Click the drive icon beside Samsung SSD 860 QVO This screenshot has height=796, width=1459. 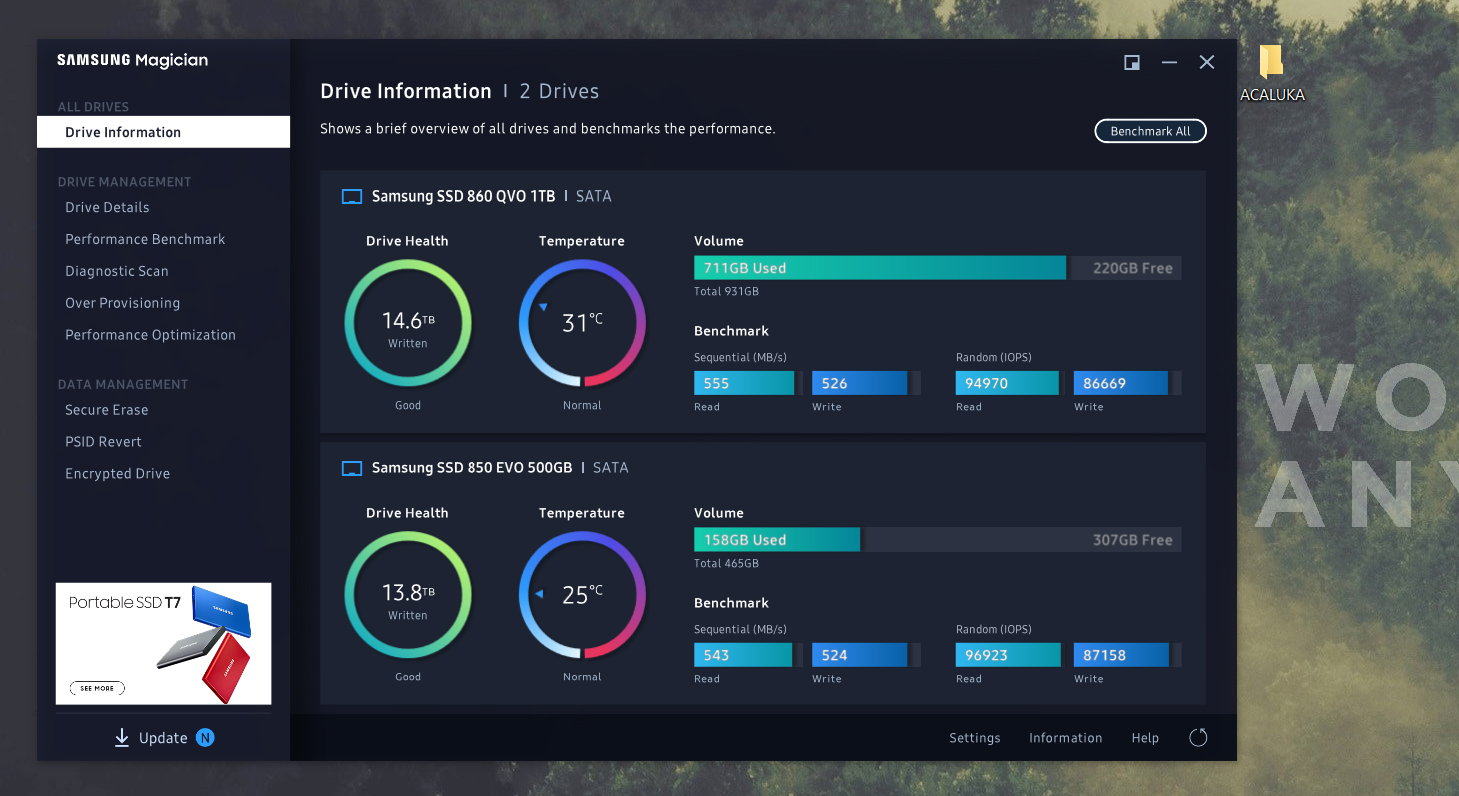351,197
